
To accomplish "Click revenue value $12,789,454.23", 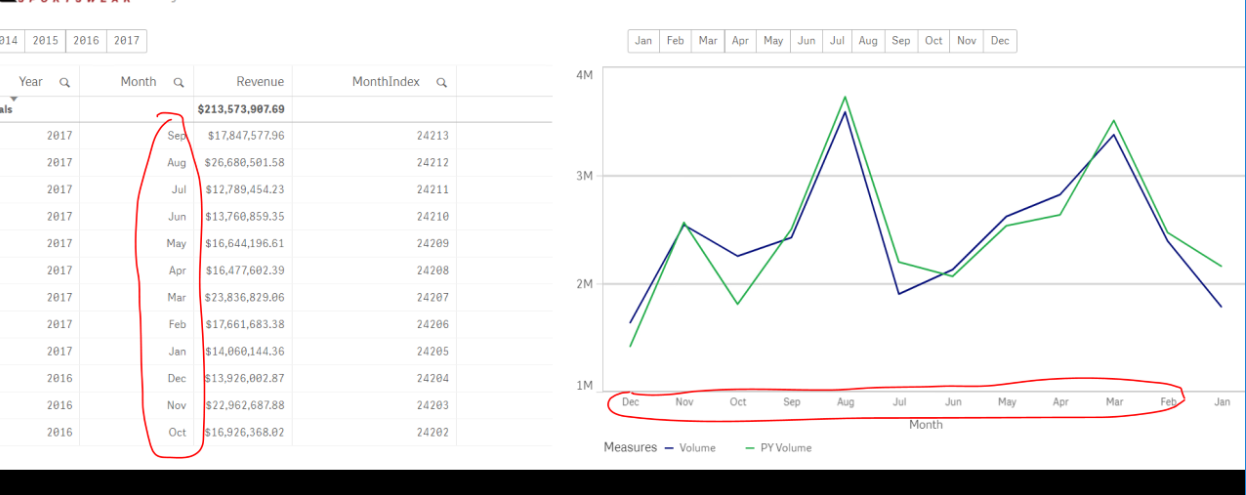I will 245,190.
